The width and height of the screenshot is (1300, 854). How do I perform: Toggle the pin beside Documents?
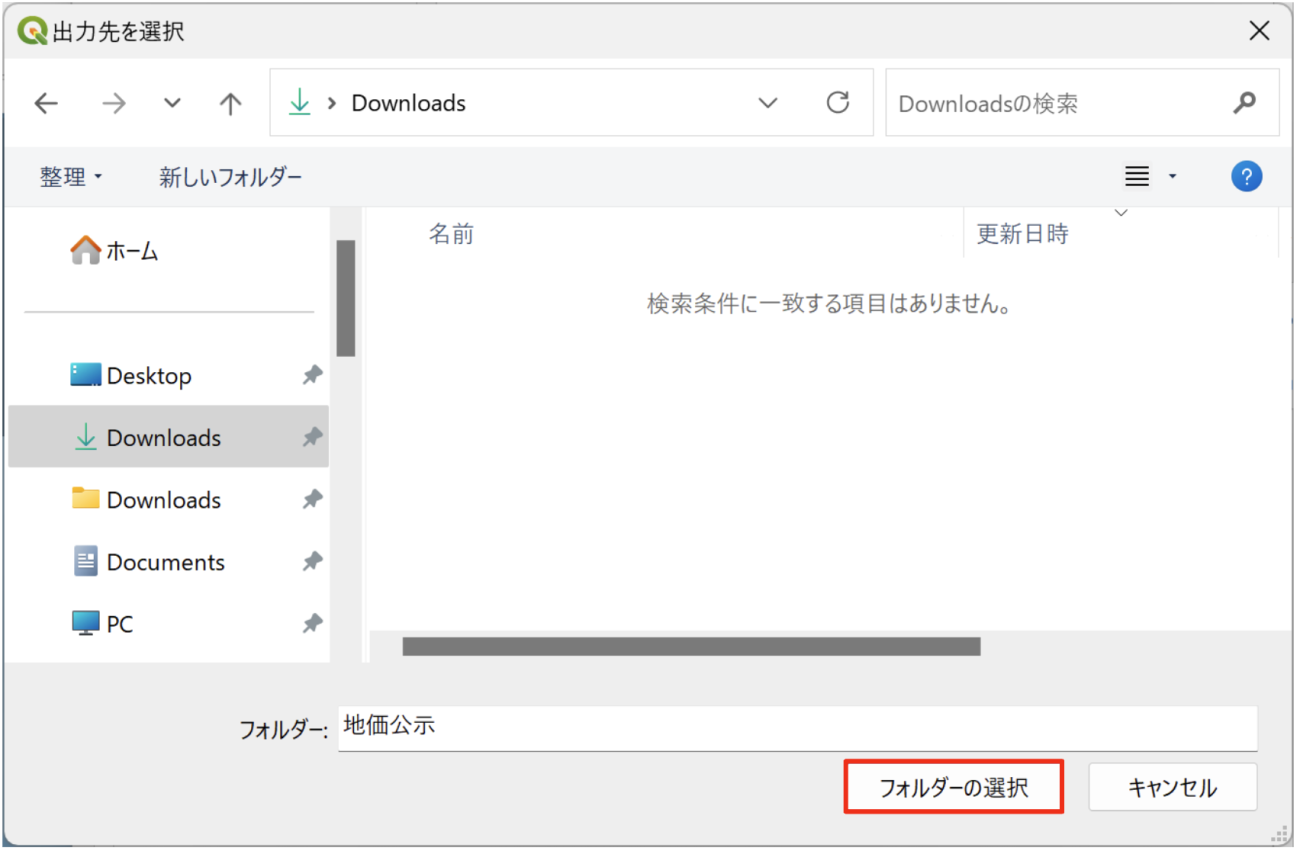click(x=313, y=562)
